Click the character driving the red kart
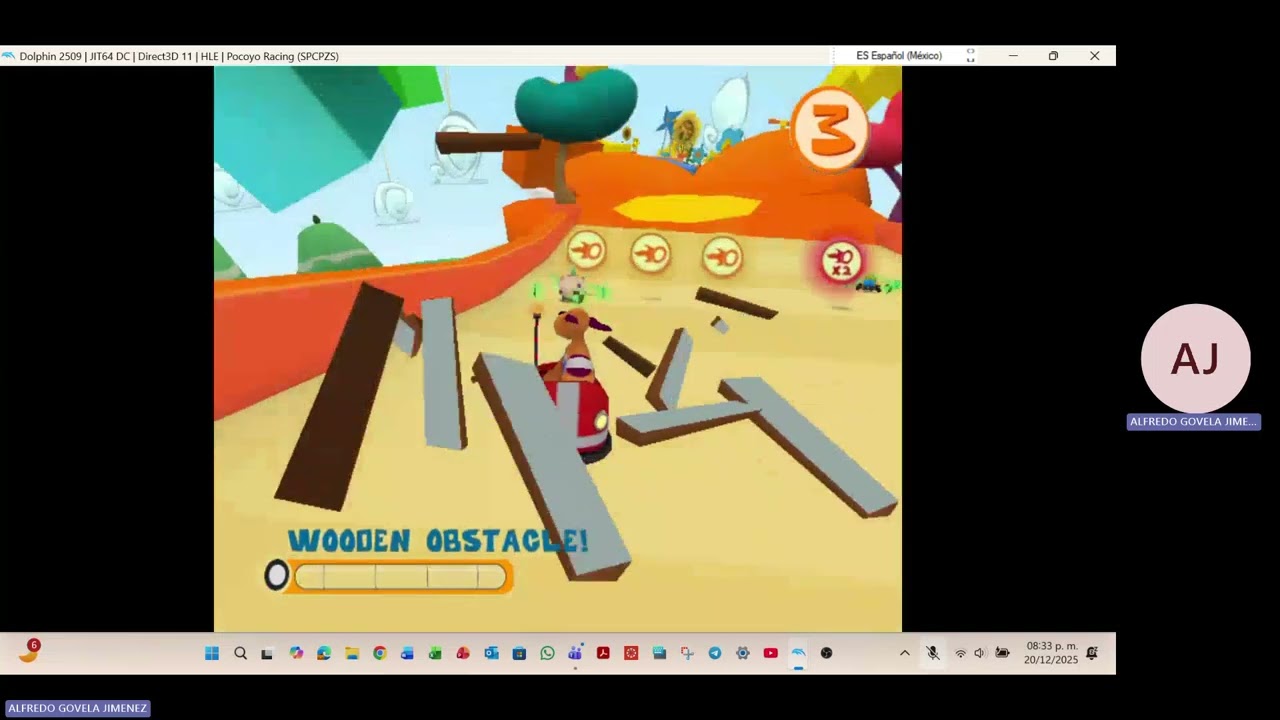Screen dimensions: 1280x720 [x=576, y=345]
